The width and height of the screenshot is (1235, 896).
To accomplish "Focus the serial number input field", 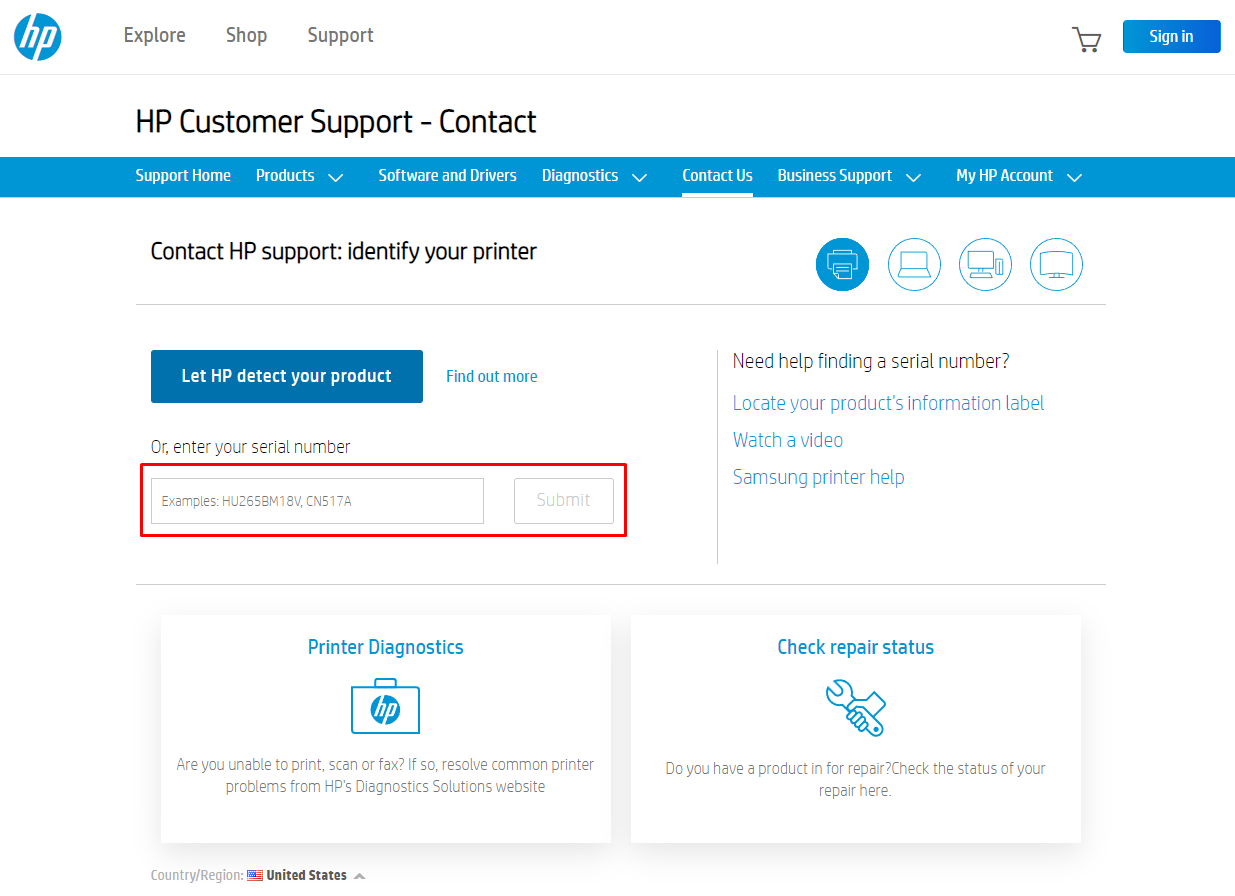I will coord(317,501).
